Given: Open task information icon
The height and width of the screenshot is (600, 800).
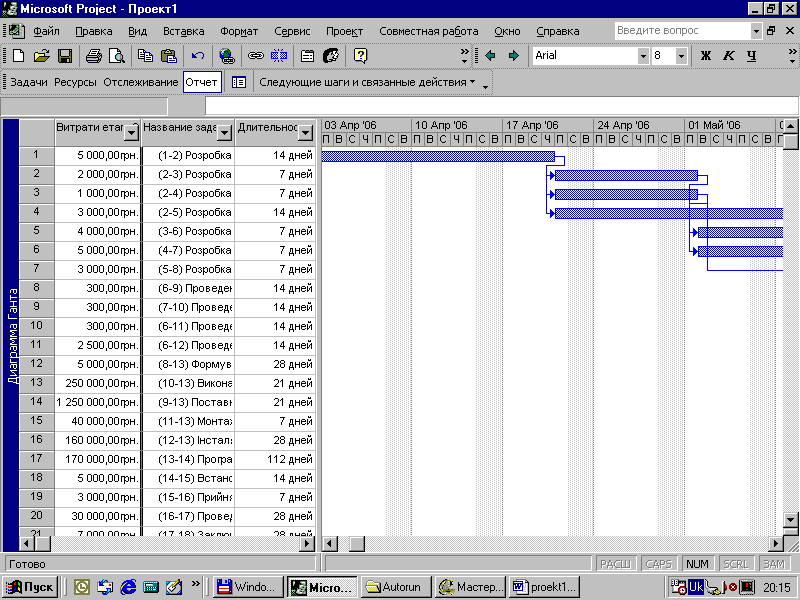Looking at the screenshot, I should point(307,56).
